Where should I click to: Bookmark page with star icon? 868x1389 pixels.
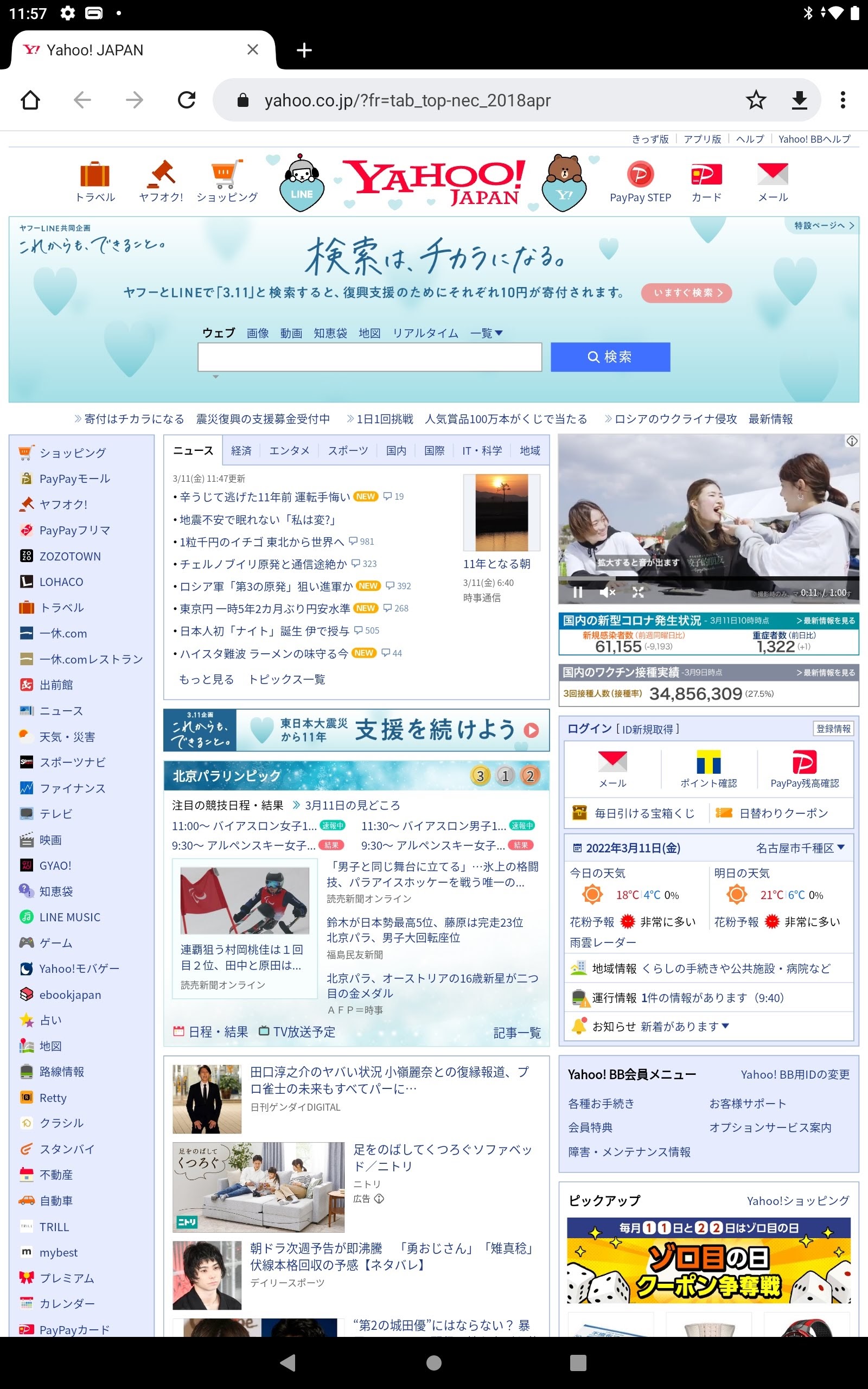756,100
